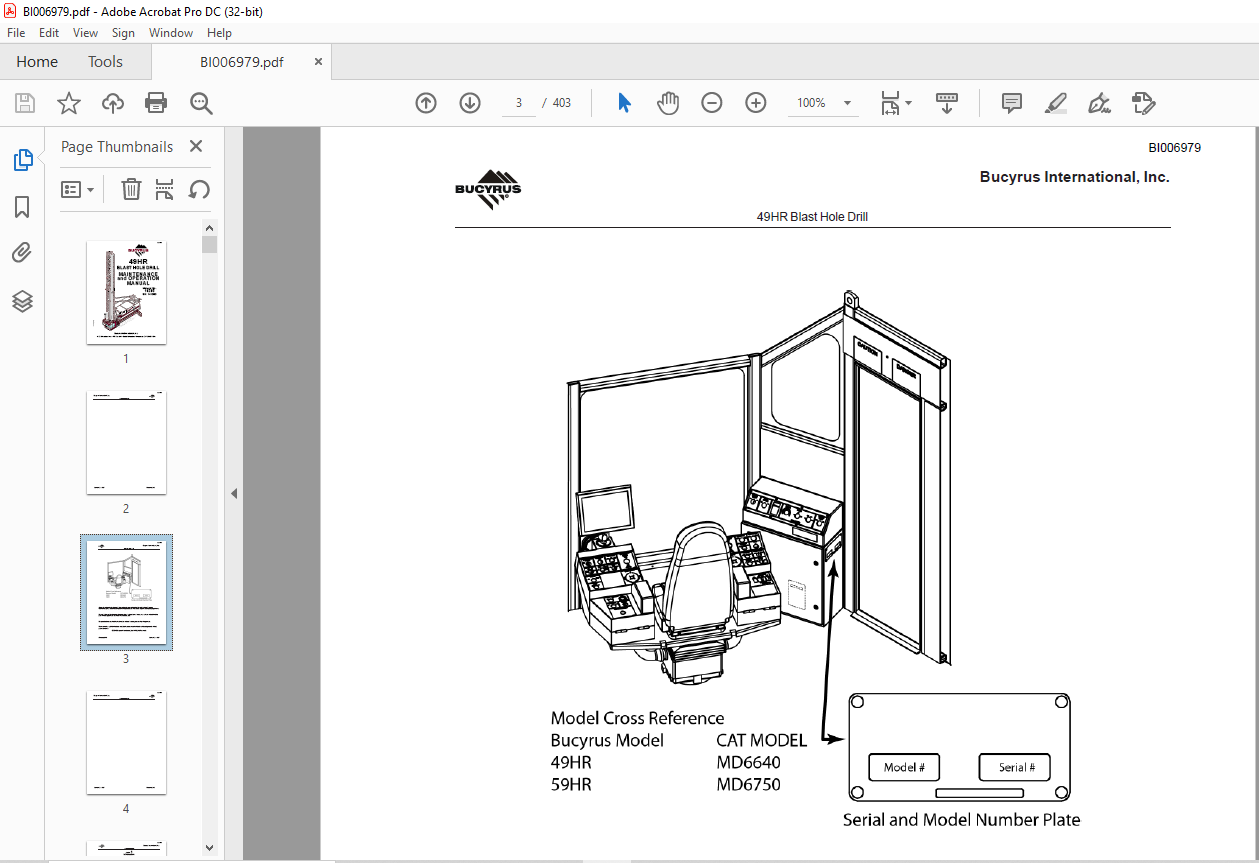Click the scrolling mode keyboard icon
This screenshot has width=1259, height=863.
(x=947, y=103)
